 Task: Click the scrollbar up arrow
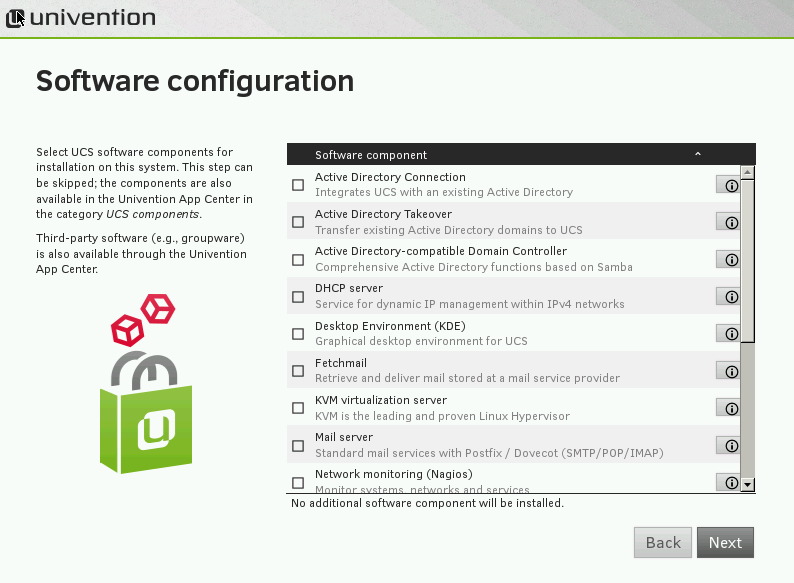coord(748,172)
